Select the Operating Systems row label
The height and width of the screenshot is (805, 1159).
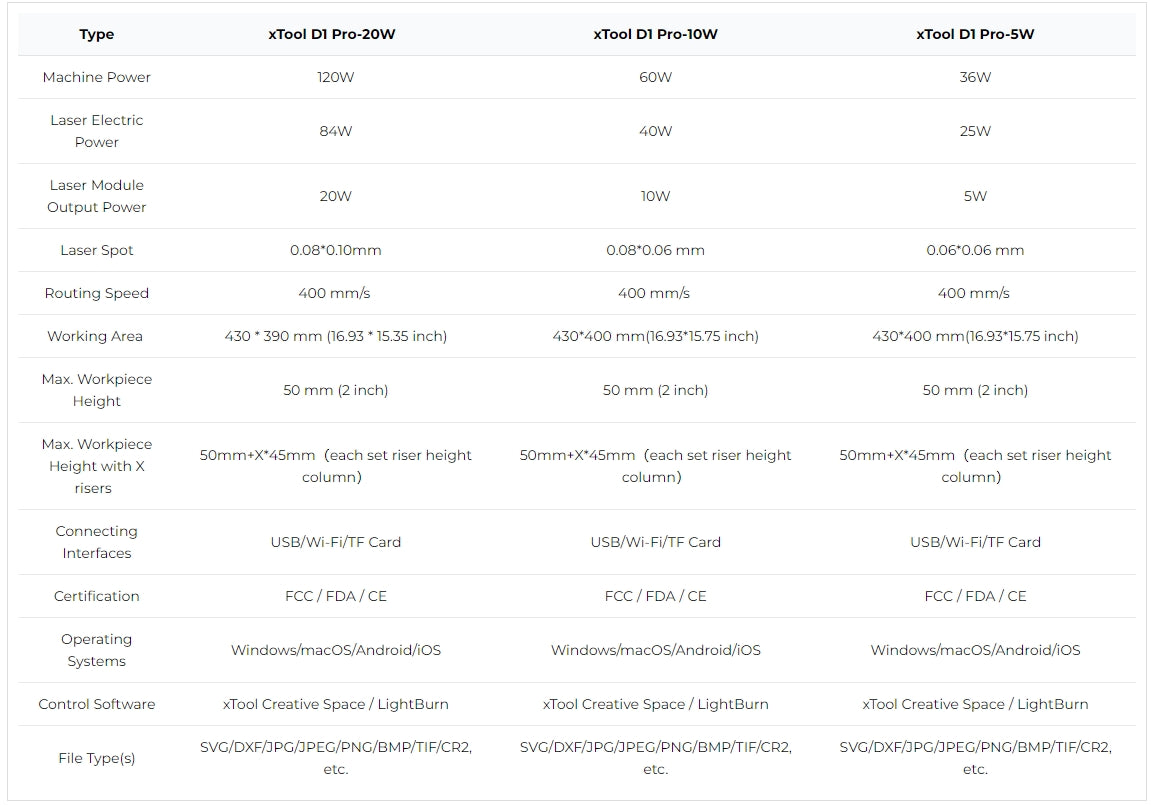coord(97,650)
